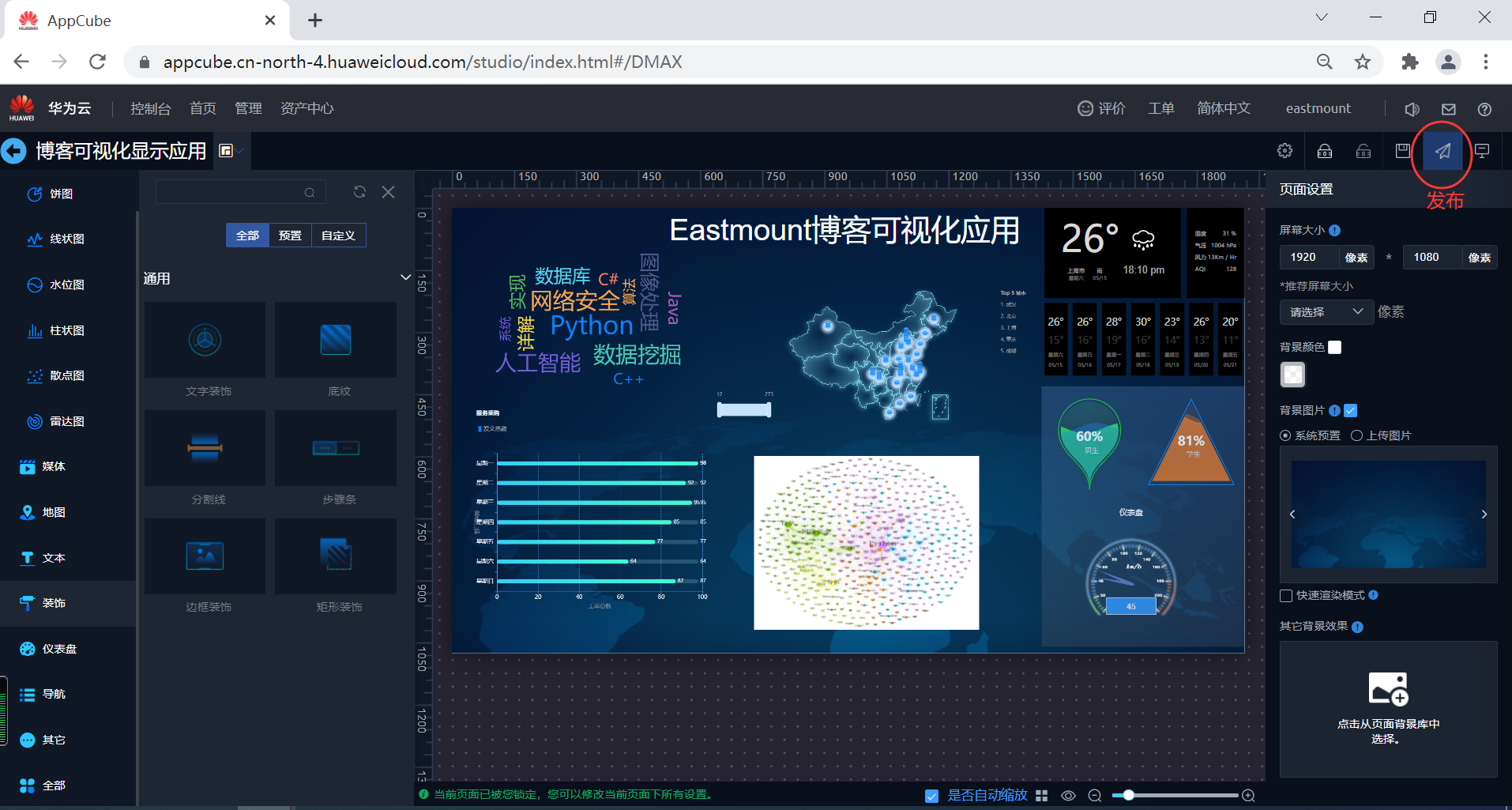Toggle the 是否自动缩放 checkbox
Image resolution: width=1512 pixels, height=810 pixels.
[932, 796]
